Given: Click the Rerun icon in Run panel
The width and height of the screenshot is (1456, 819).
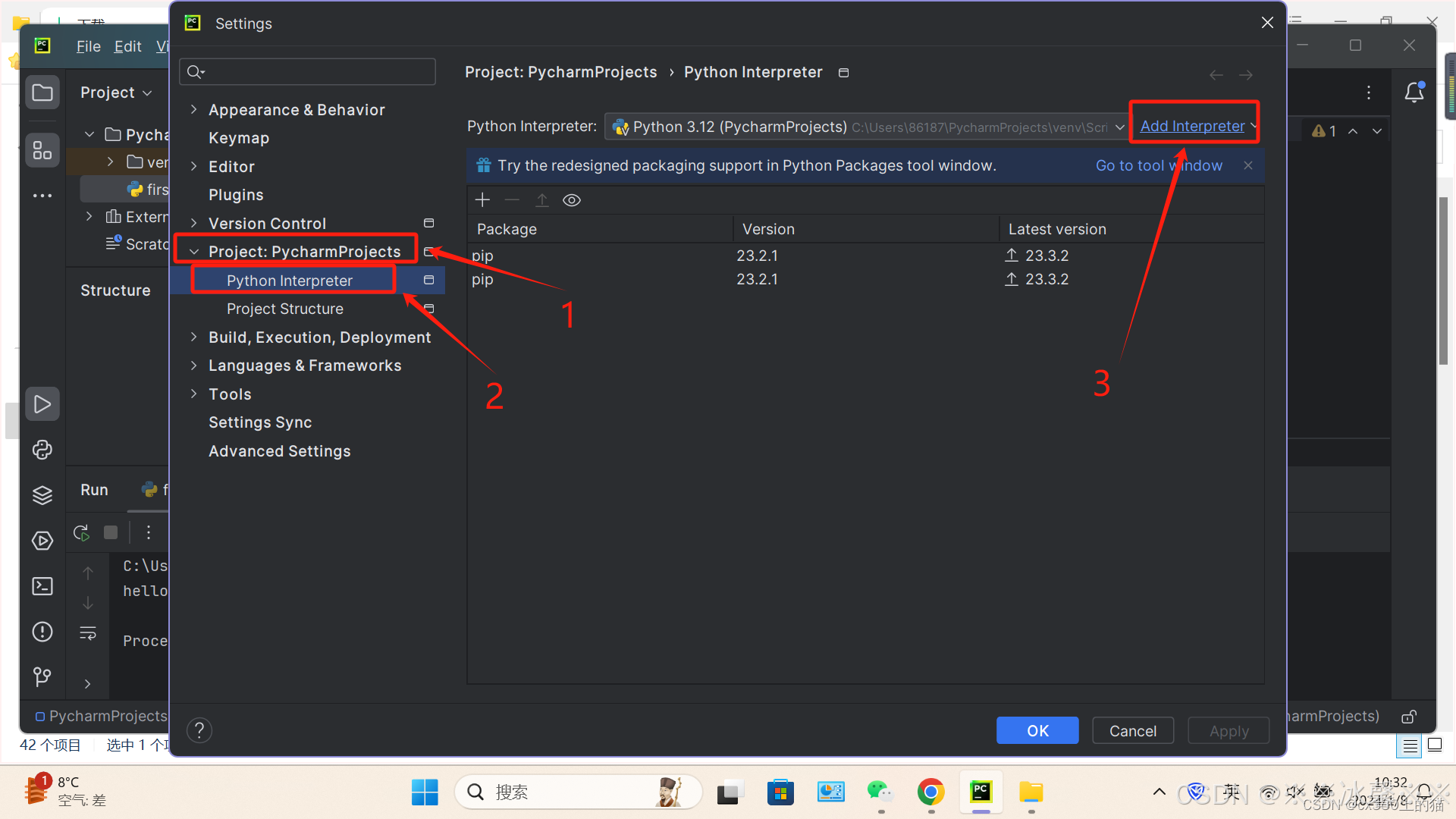Looking at the screenshot, I should coord(82,532).
